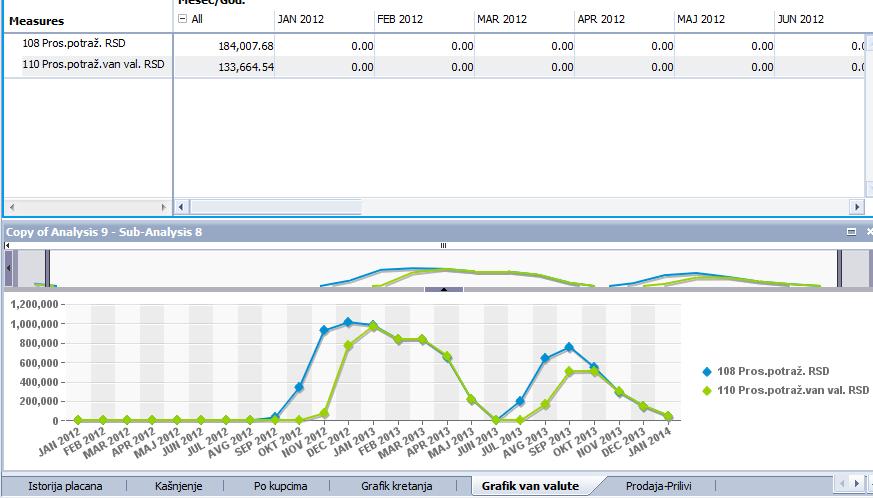Select the FEB 2012 column header
Screen dimensions: 873x498
[x=400, y=19]
